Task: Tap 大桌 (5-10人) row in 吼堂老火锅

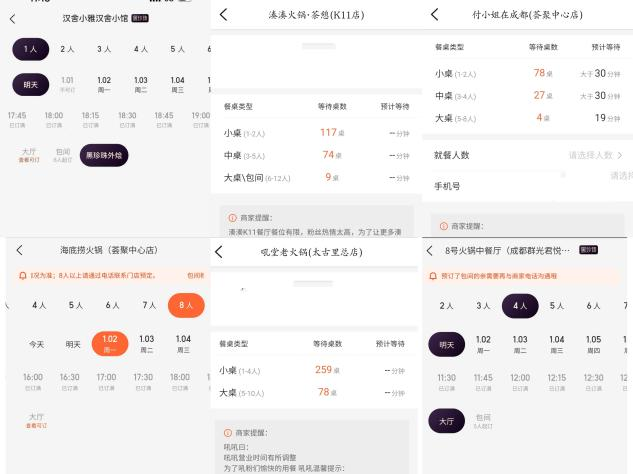Action: [x=312, y=392]
